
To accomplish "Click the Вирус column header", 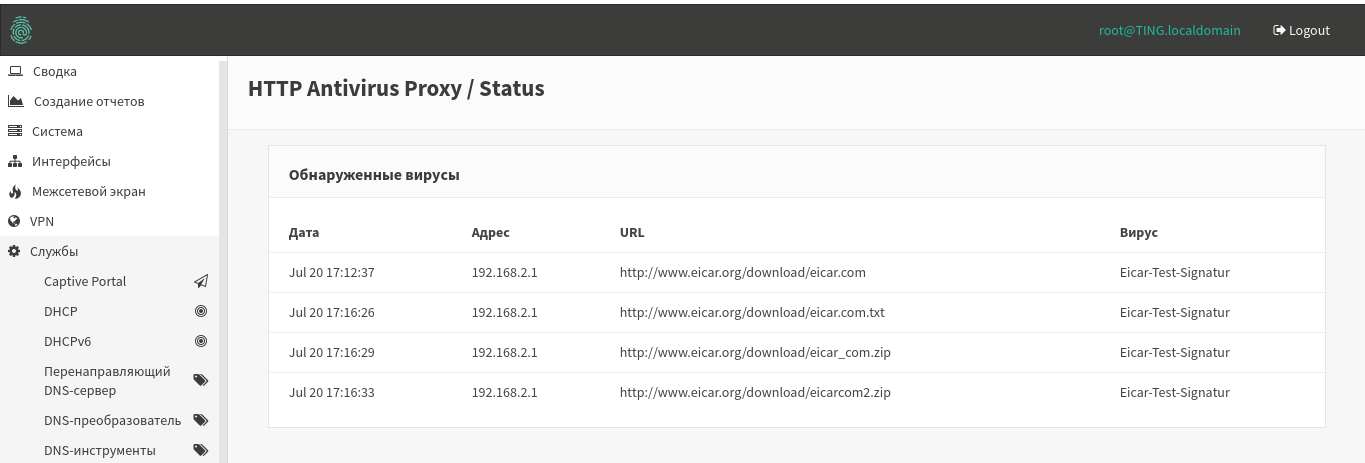I will click(1139, 233).
